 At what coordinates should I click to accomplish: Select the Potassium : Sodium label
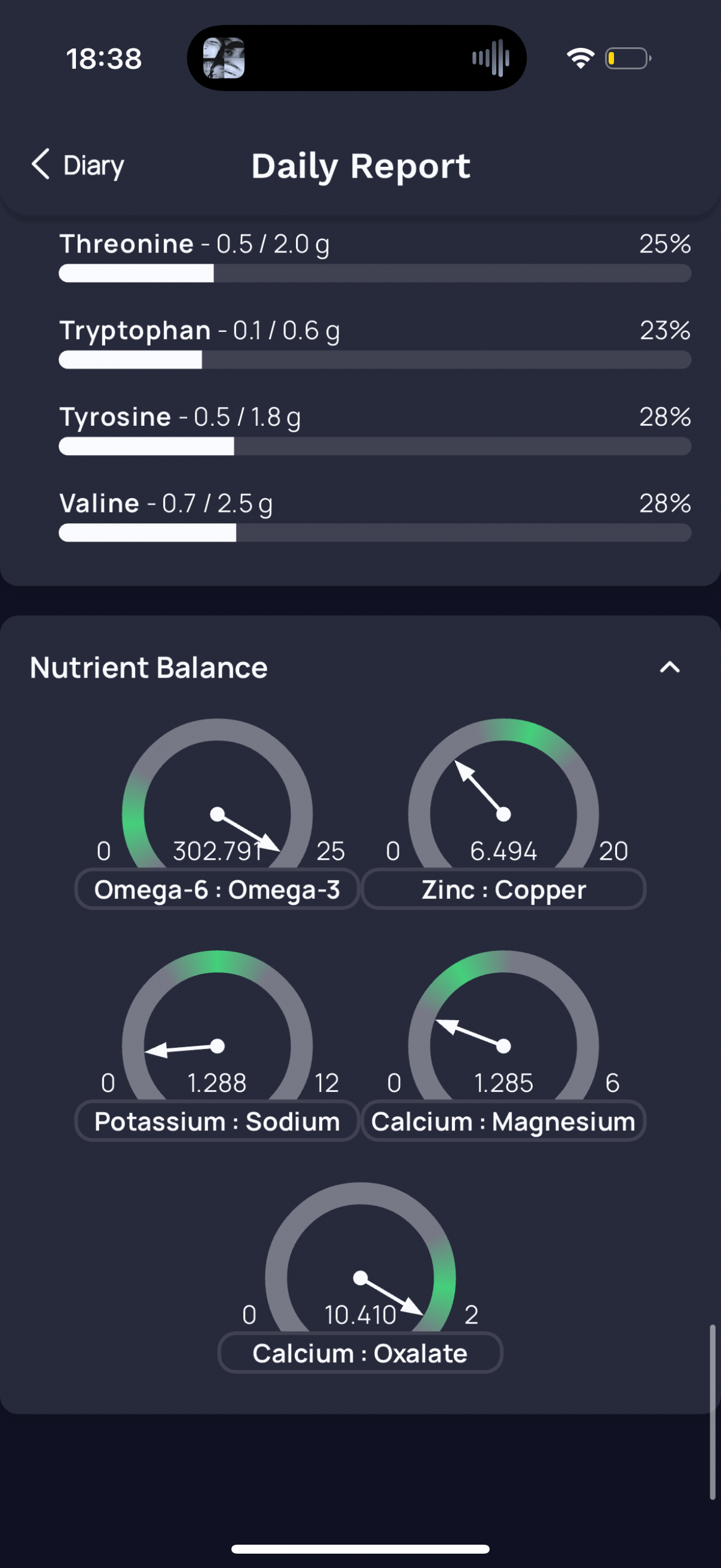pos(217,1121)
